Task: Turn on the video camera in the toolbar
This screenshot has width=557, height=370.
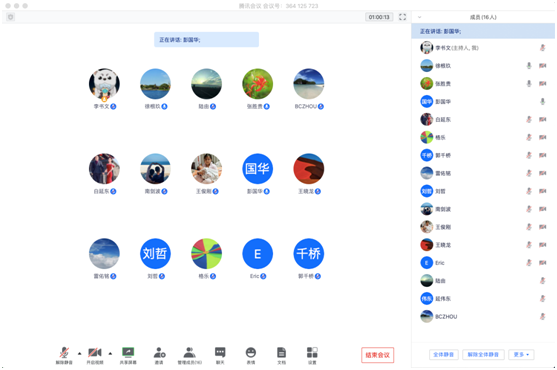Action: [95, 355]
